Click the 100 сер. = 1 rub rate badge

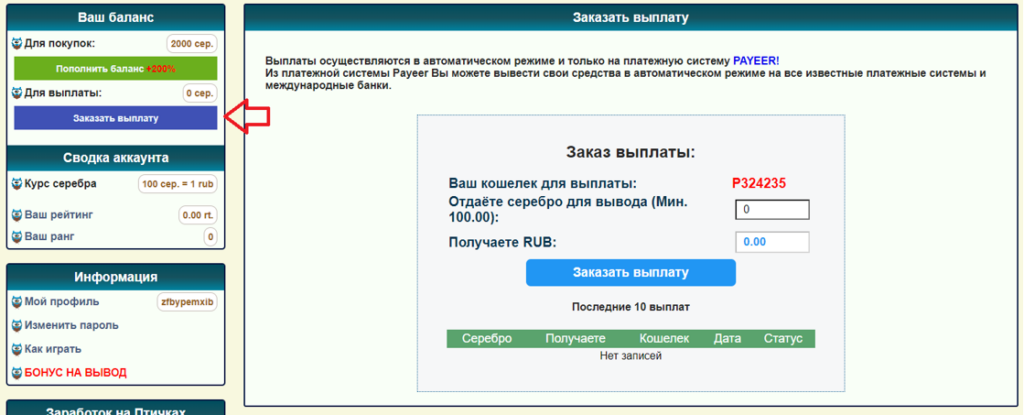pos(178,184)
